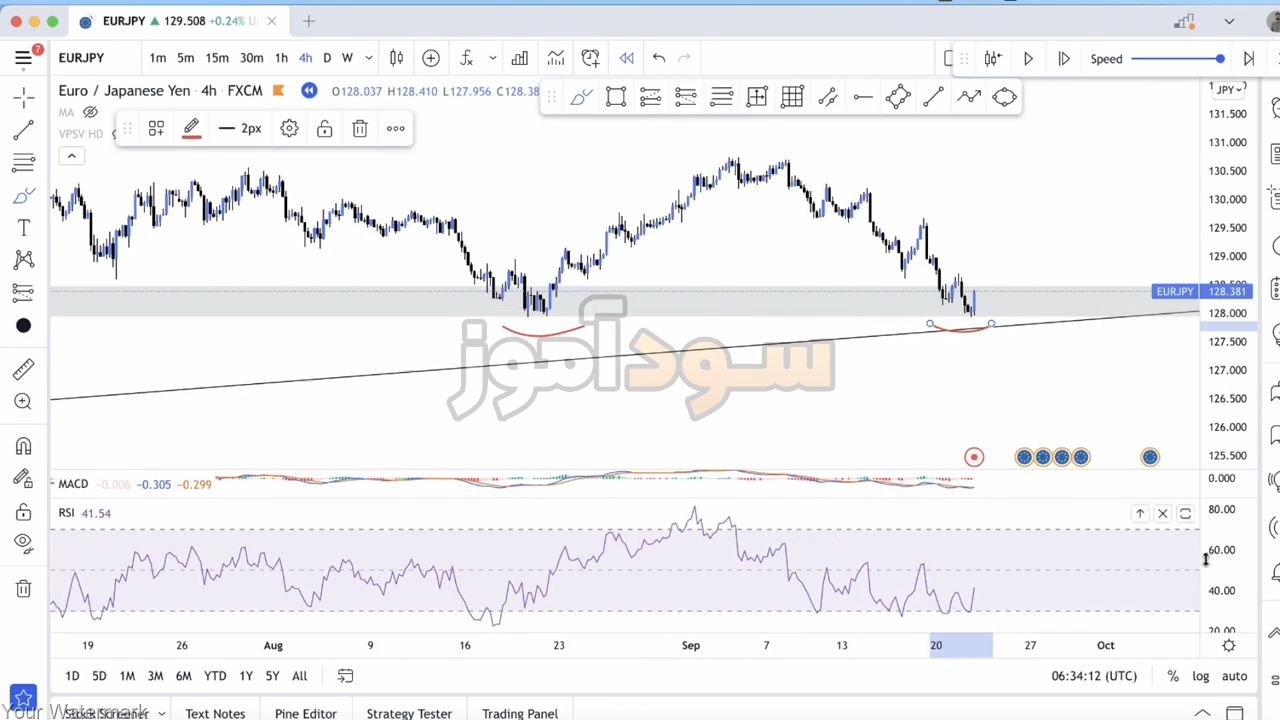Viewport: 1280px width, 720px height.
Task: Toggle magnet mode in left sidebar
Action: [x=24, y=446]
